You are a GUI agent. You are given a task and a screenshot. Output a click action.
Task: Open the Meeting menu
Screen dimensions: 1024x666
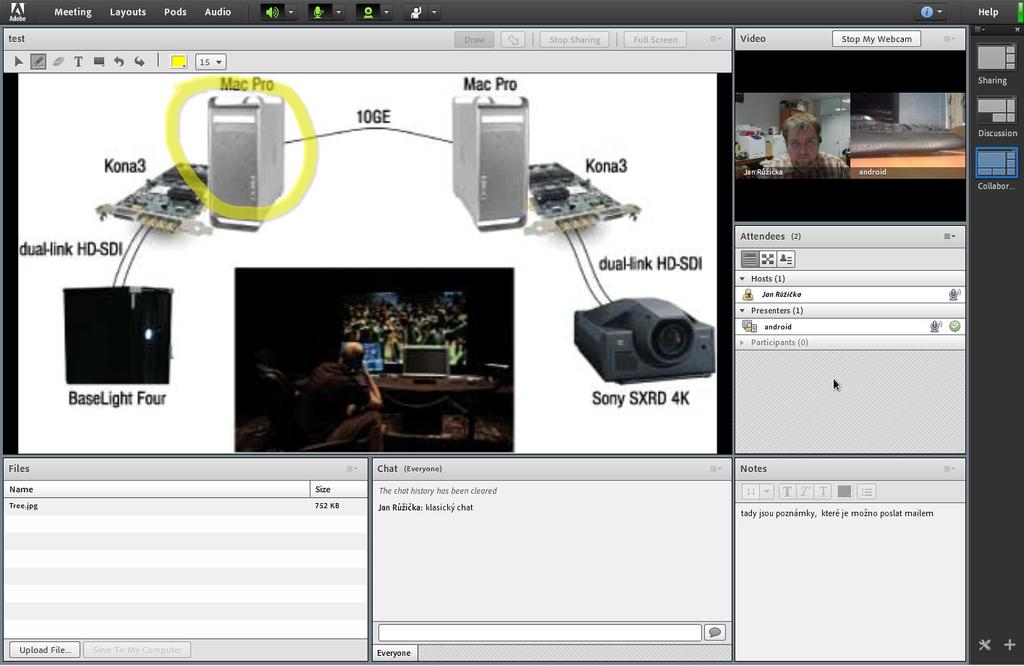(x=72, y=12)
